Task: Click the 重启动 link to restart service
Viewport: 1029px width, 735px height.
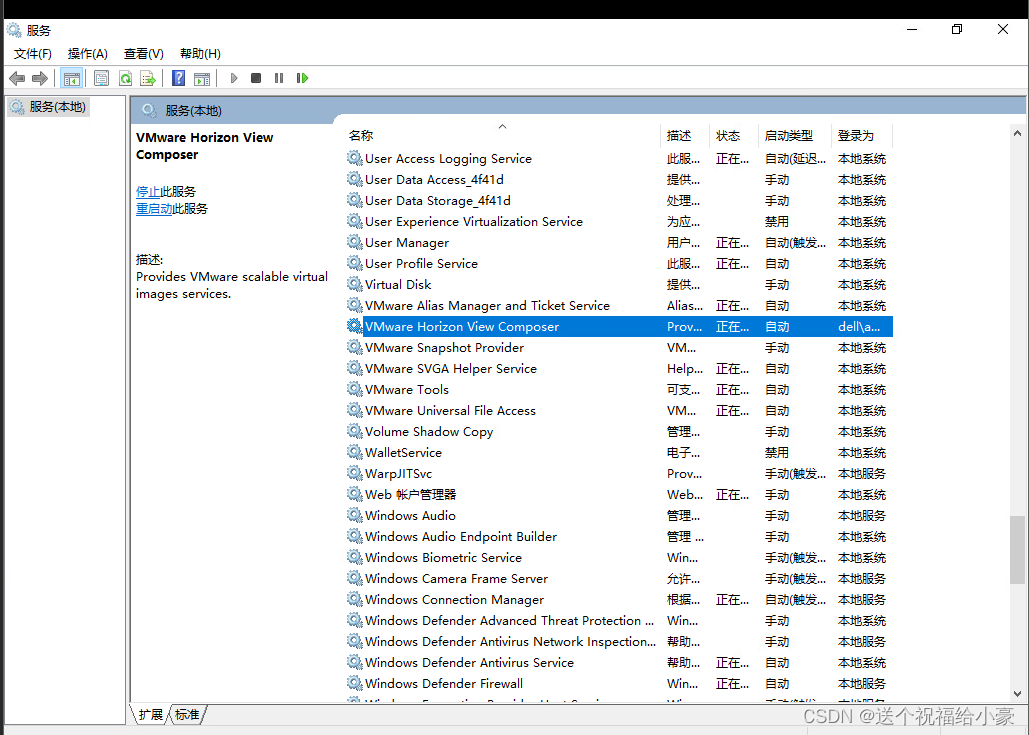Action: pyautogui.click(x=154, y=209)
